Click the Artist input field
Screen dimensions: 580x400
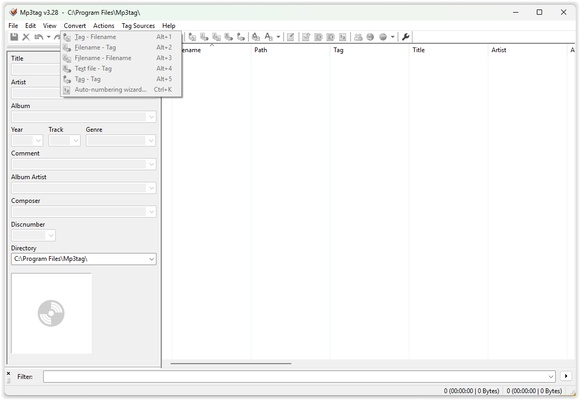coord(36,93)
